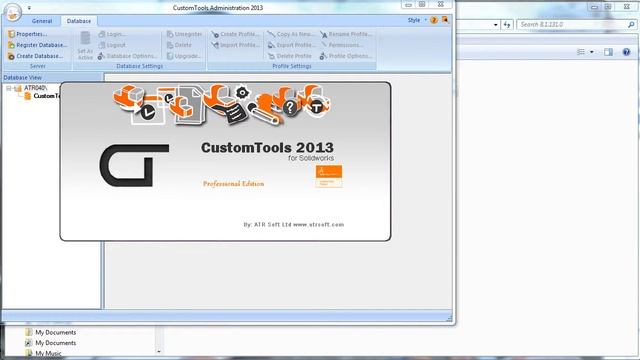
Task: Select the first My Documents entry in Explorer
Action: (51, 332)
